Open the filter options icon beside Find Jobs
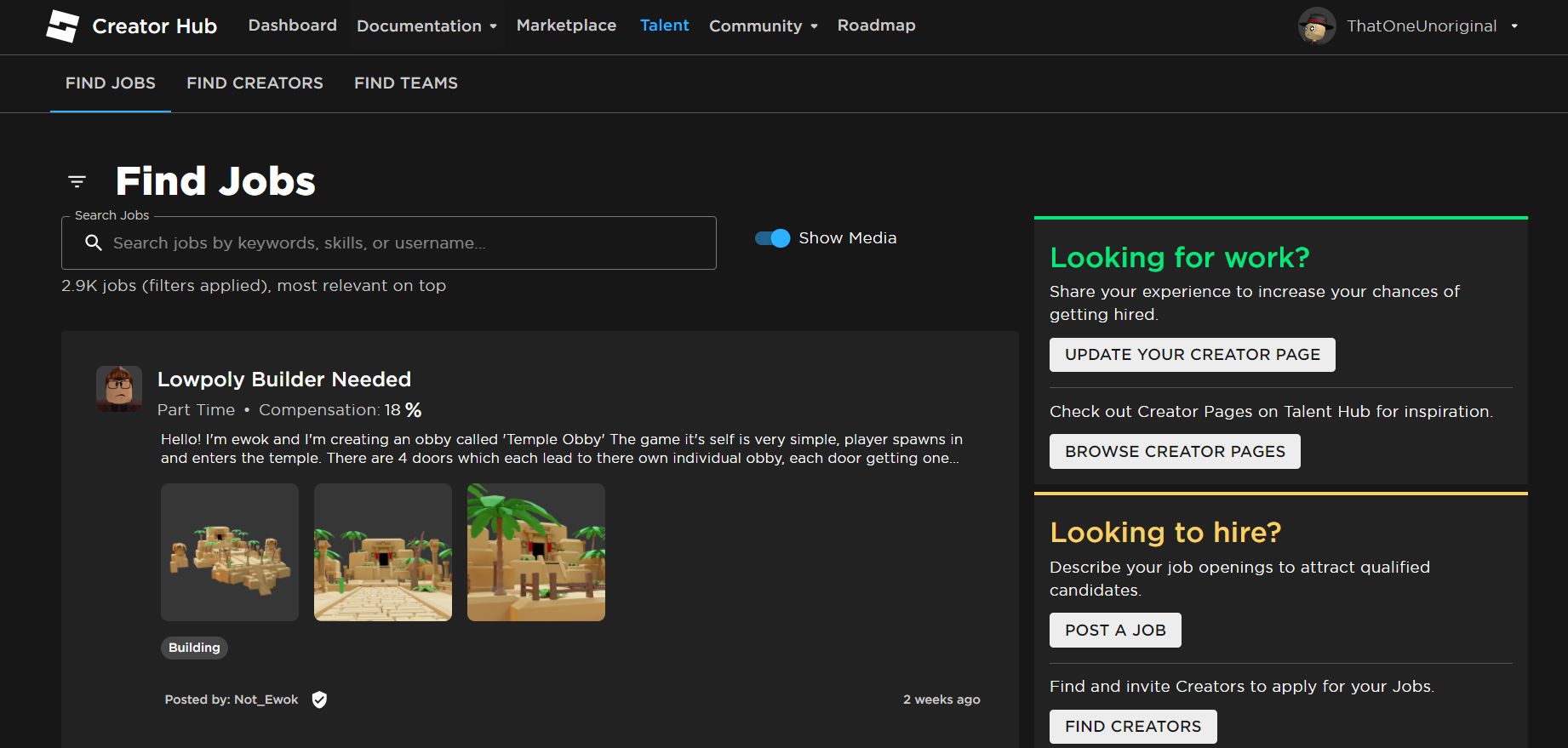 coord(77,181)
